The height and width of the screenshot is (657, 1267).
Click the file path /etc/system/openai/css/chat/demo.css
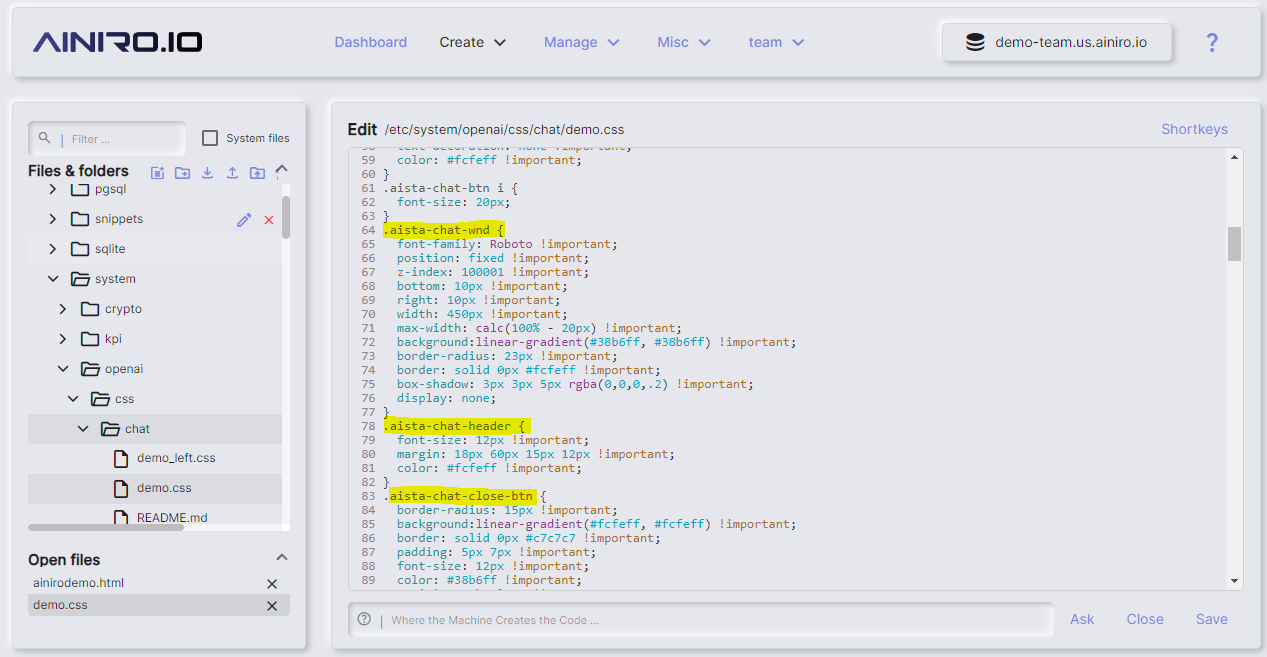(x=504, y=130)
